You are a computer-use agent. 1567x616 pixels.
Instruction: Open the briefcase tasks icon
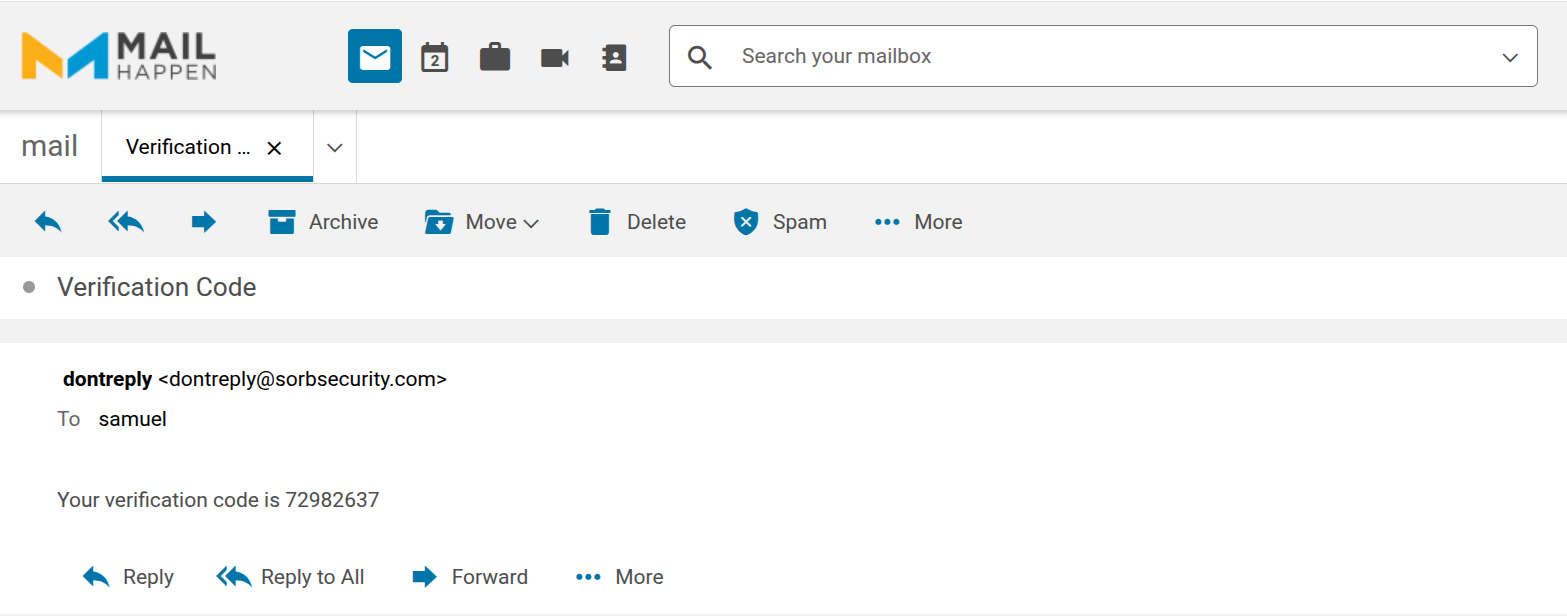pyautogui.click(x=495, y=57)
